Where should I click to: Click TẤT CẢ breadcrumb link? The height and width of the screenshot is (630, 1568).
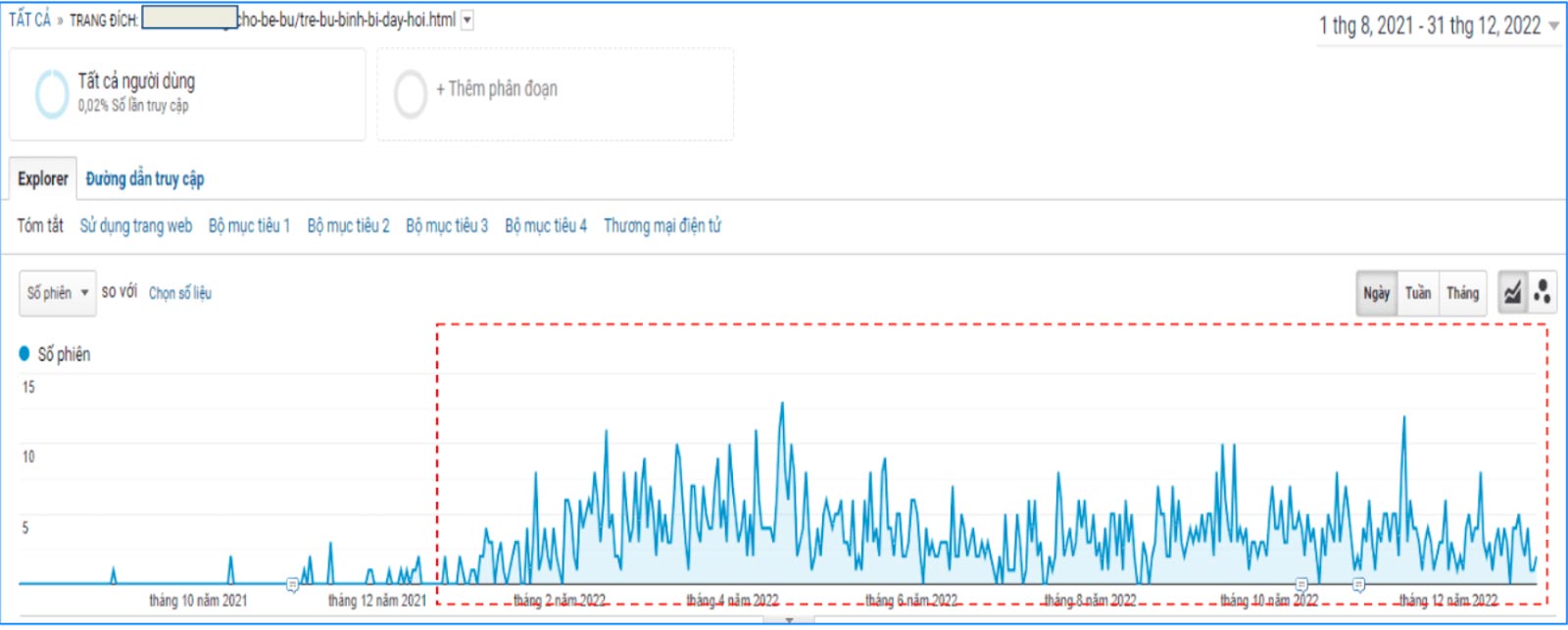[x=29, y=20]
